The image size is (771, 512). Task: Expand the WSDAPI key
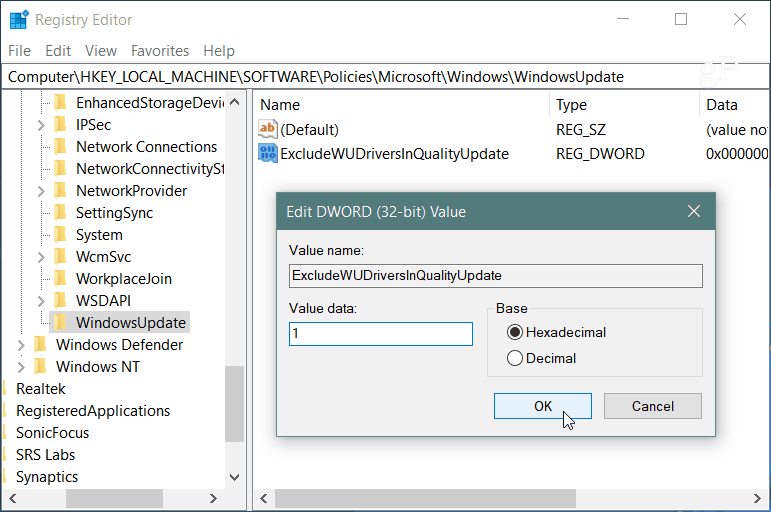tap(41, 301)
